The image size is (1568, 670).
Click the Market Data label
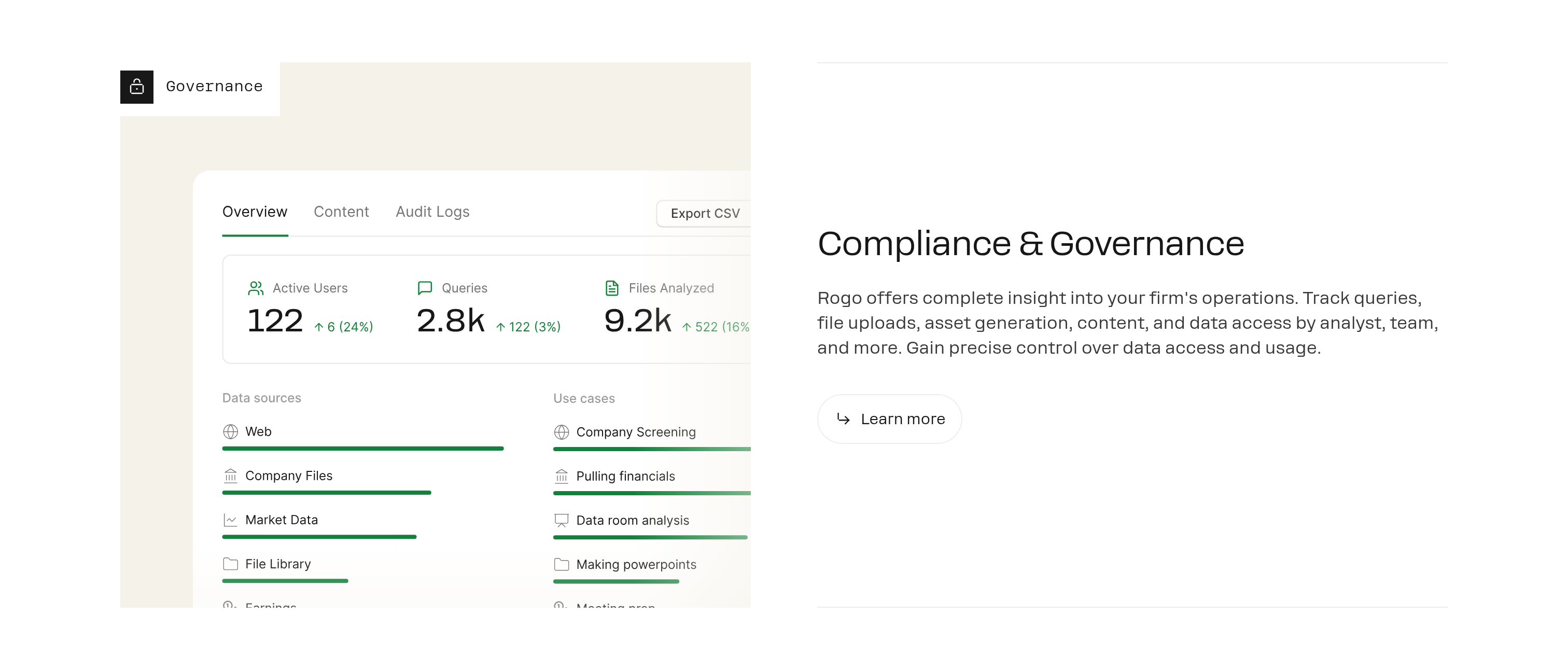pos(281,520)
